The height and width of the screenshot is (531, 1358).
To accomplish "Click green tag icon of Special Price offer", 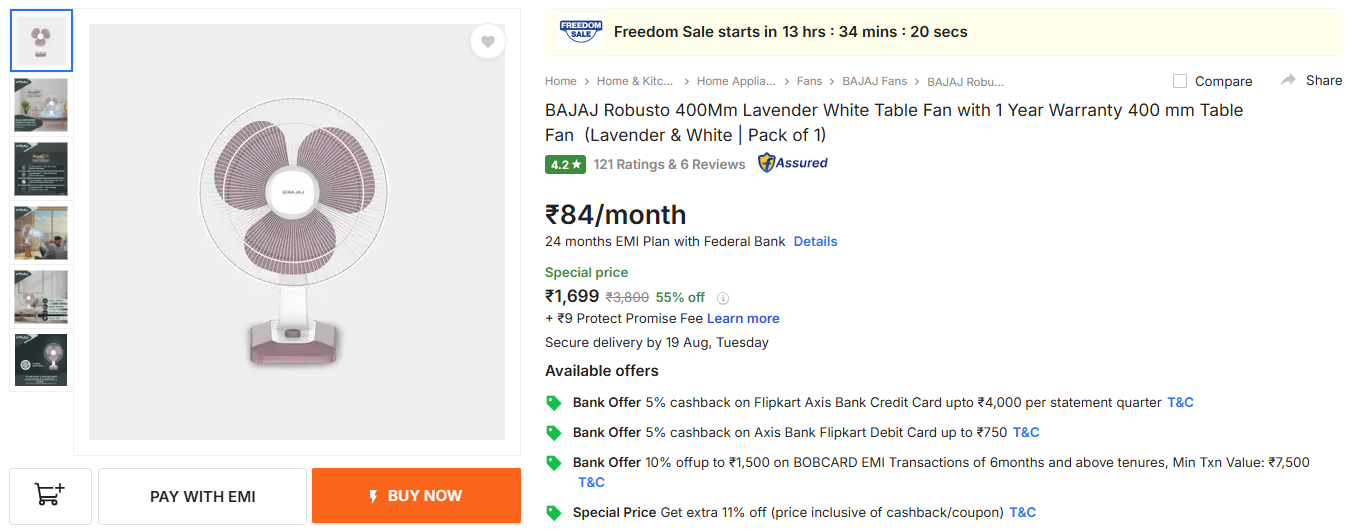I will point(554,513).
